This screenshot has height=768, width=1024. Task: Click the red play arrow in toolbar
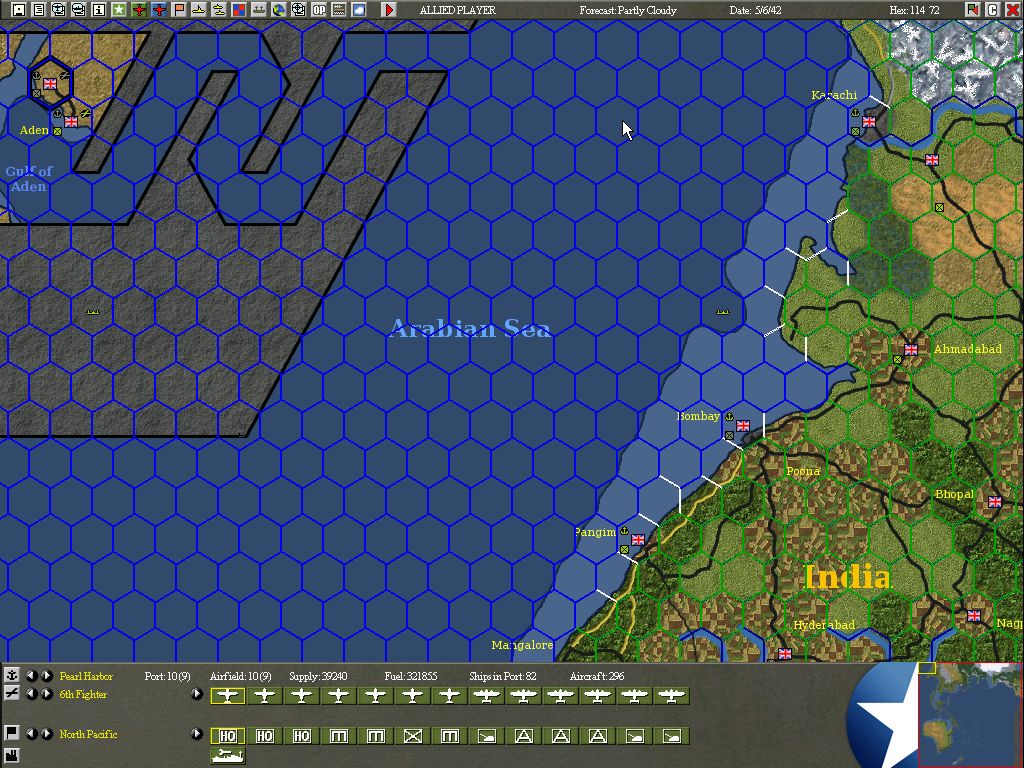coord(389,10)
